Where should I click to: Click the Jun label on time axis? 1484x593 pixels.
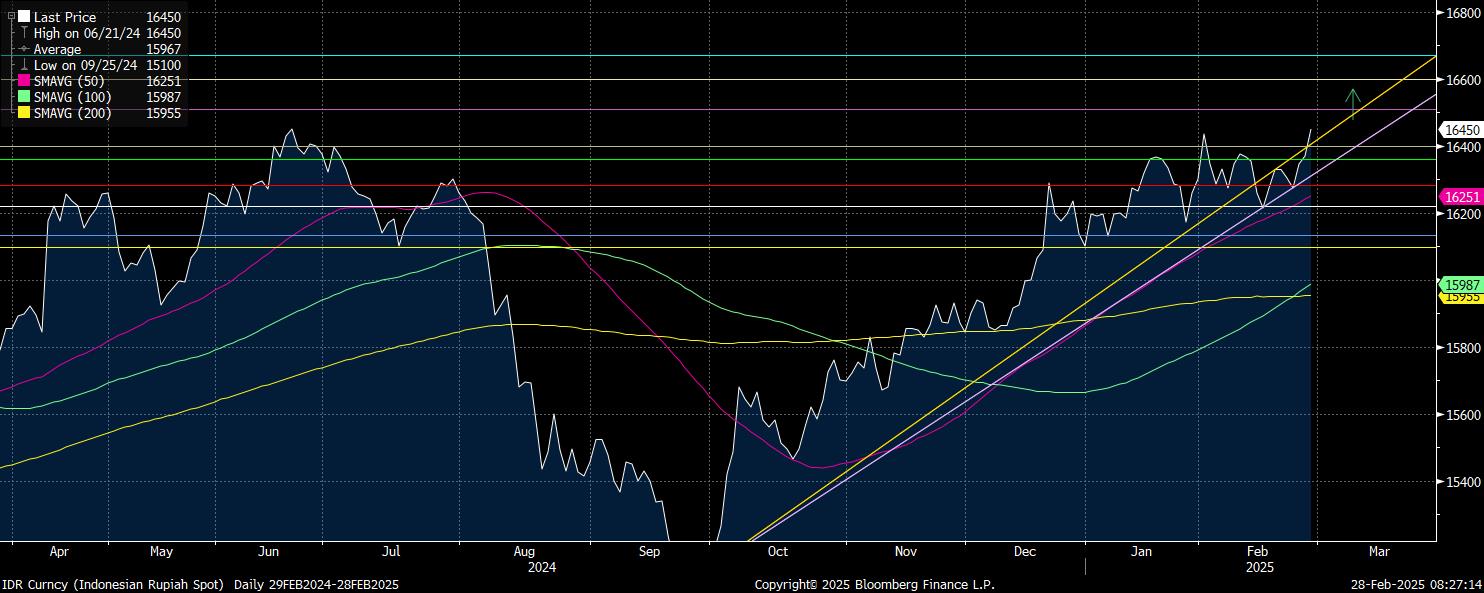tap(268, 551)
